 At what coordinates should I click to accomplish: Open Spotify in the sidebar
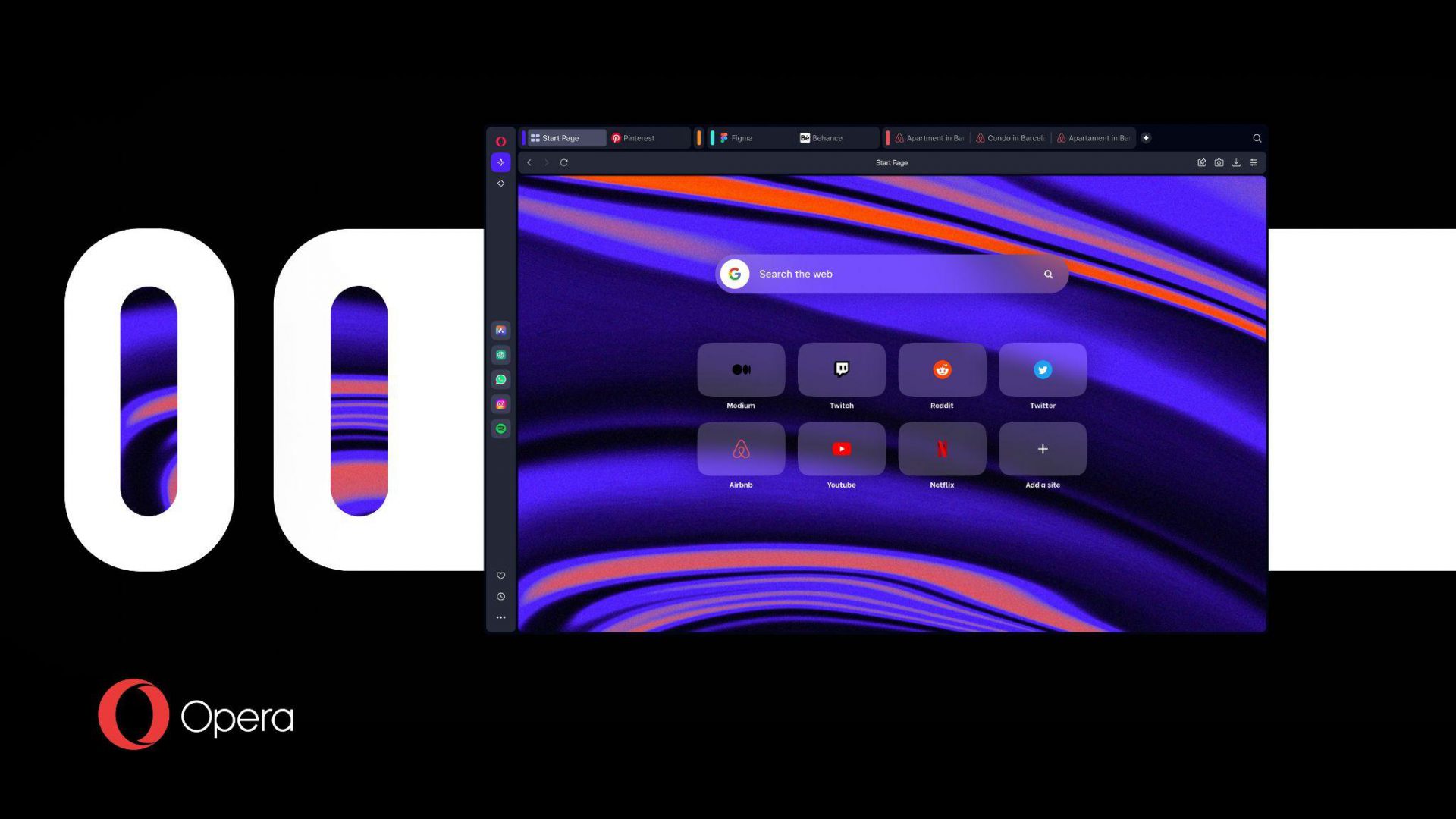point(500,428)
